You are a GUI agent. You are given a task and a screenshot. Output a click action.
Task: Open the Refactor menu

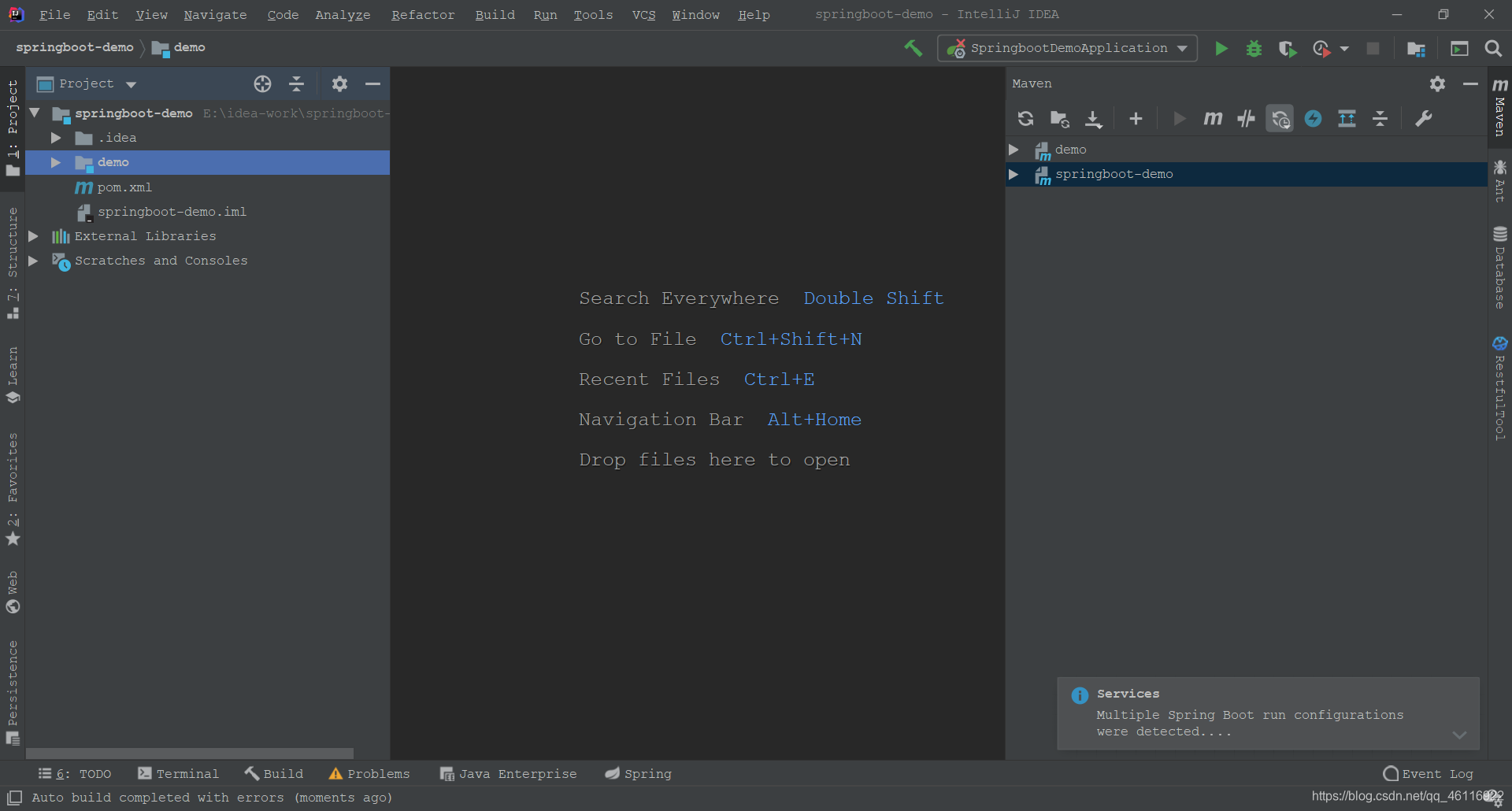pyautogui.click(x=423, y=15)
